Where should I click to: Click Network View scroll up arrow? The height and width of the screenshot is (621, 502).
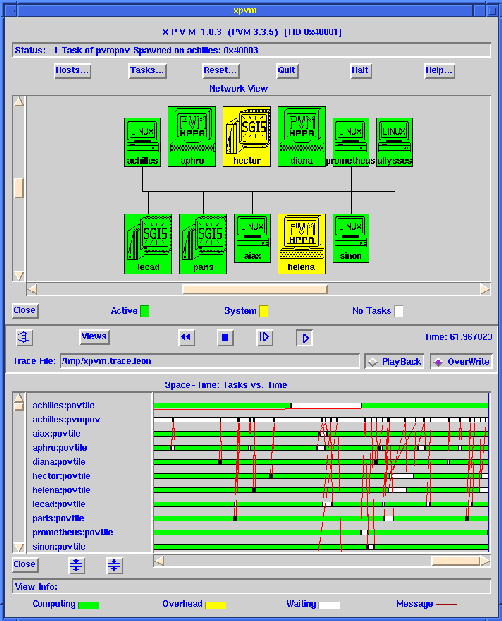pyautogui.click(x=19, y=102)
